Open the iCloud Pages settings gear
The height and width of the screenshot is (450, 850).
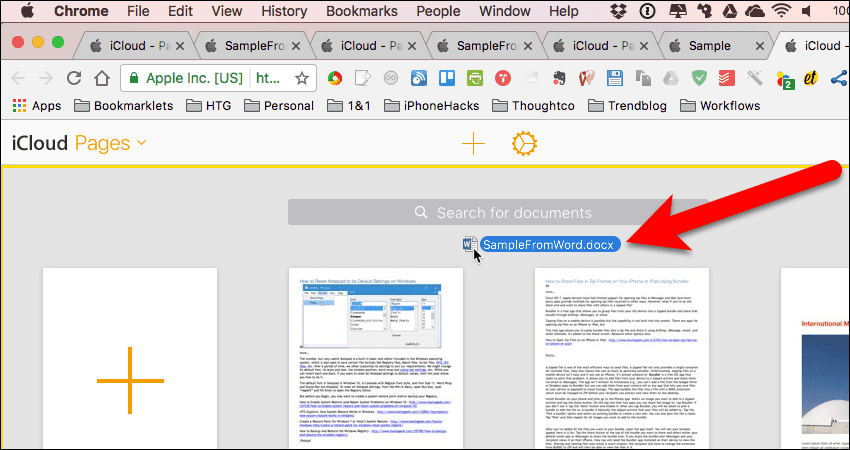(524, 144)
